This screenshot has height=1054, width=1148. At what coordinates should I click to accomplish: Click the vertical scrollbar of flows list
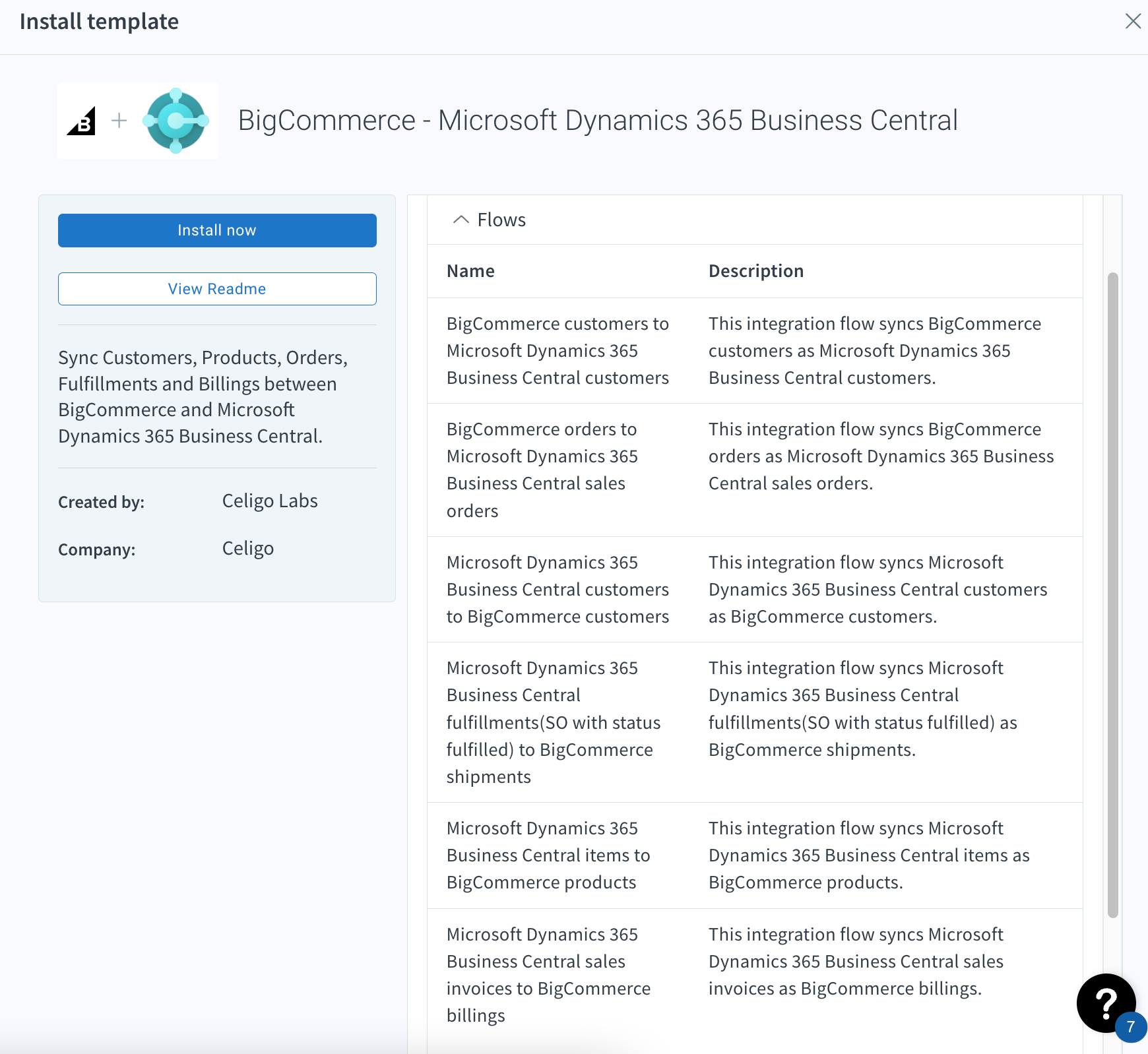(x=1112, y=595)
